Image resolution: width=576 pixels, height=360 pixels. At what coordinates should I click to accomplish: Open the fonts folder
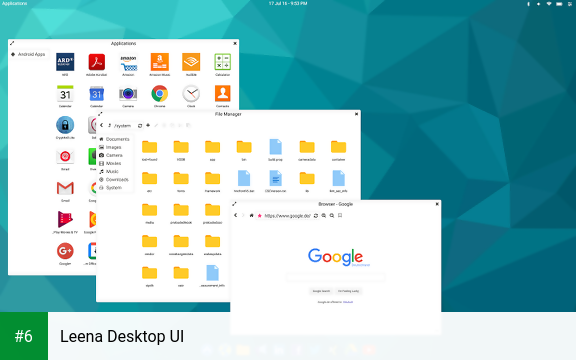[181, 179]
